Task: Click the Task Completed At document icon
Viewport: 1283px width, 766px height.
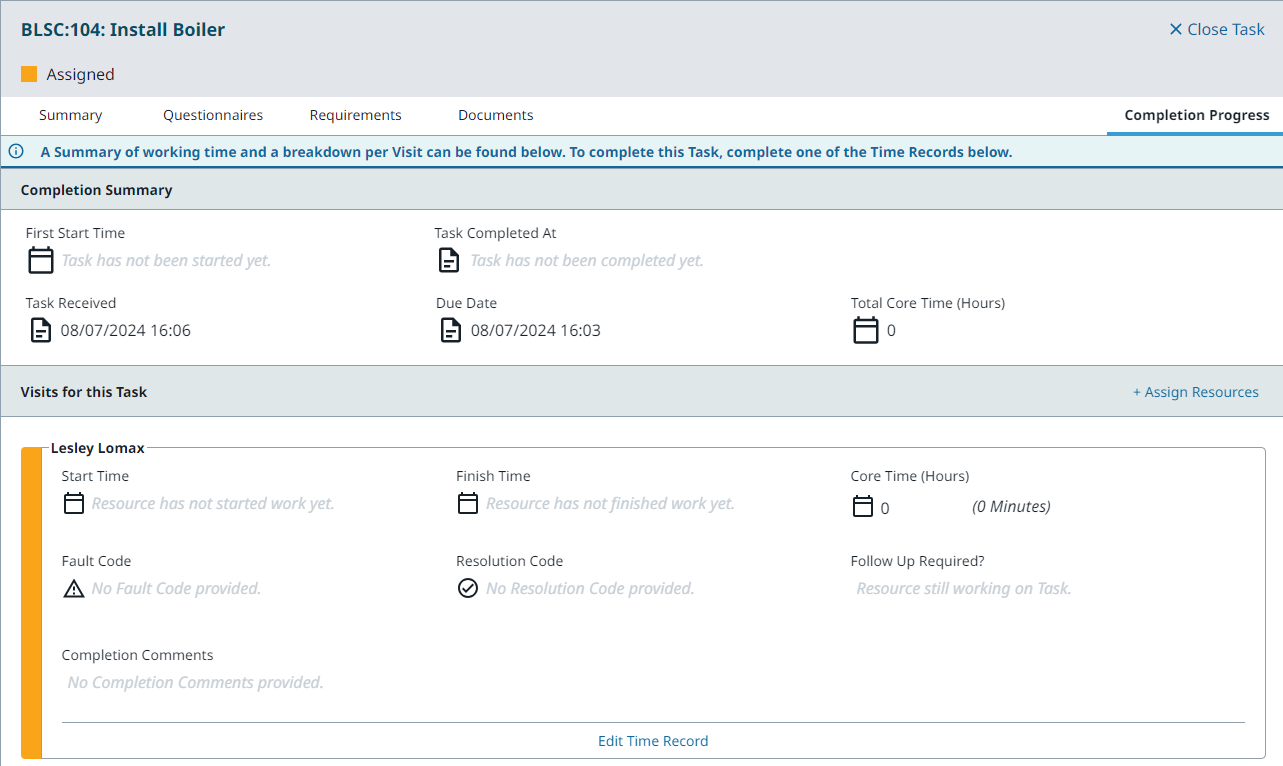Action: click(x=450, y=261)
